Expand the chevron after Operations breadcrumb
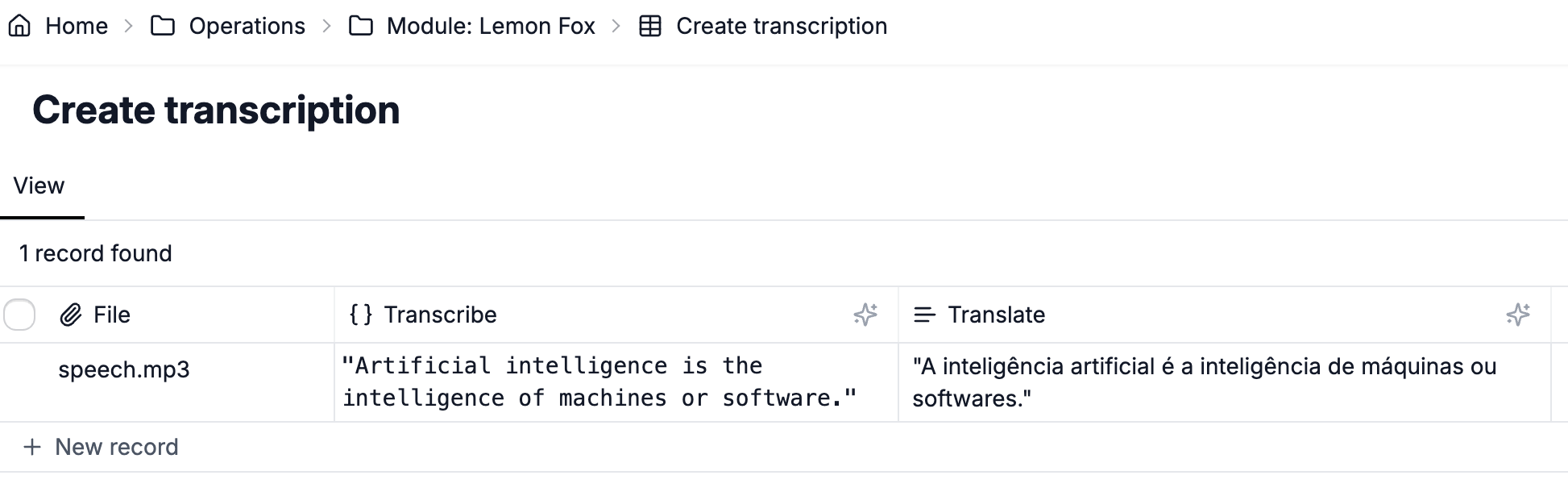The width and height of the screenshot is (1568, 492). [326, 26]
